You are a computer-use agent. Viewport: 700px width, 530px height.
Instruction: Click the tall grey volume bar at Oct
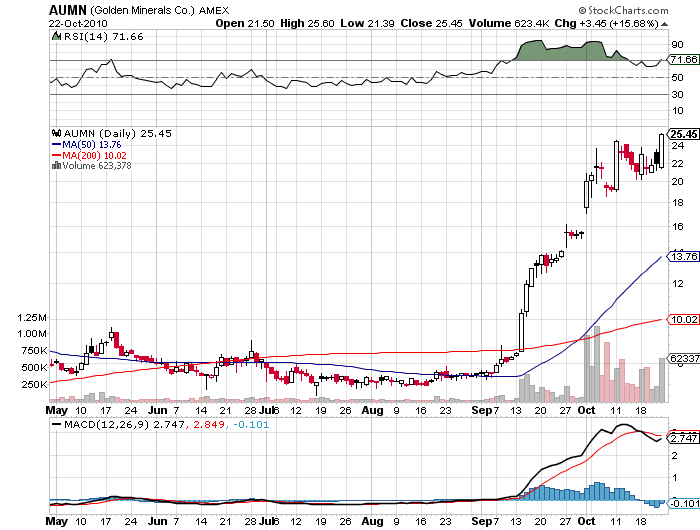[587, 368]
